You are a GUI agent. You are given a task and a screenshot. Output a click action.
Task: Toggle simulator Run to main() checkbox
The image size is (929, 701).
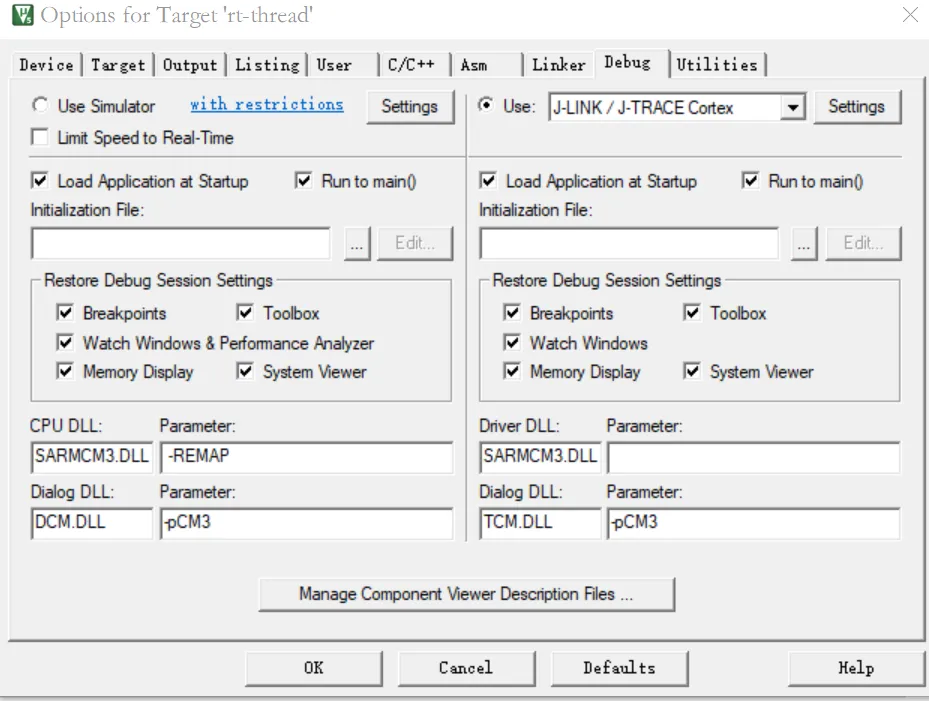point(303,180)
